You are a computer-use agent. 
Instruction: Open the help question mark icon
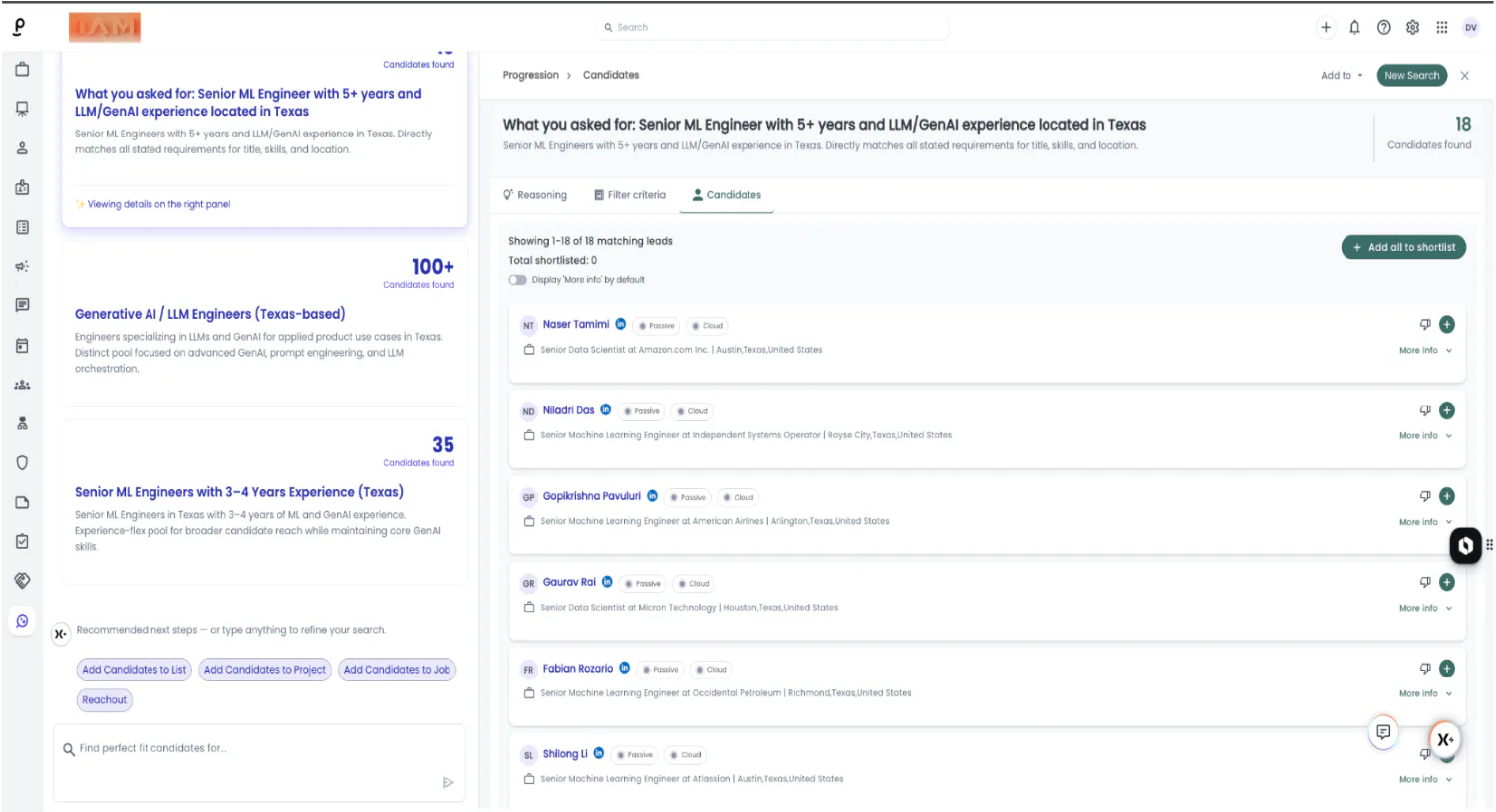point(1383,28)
